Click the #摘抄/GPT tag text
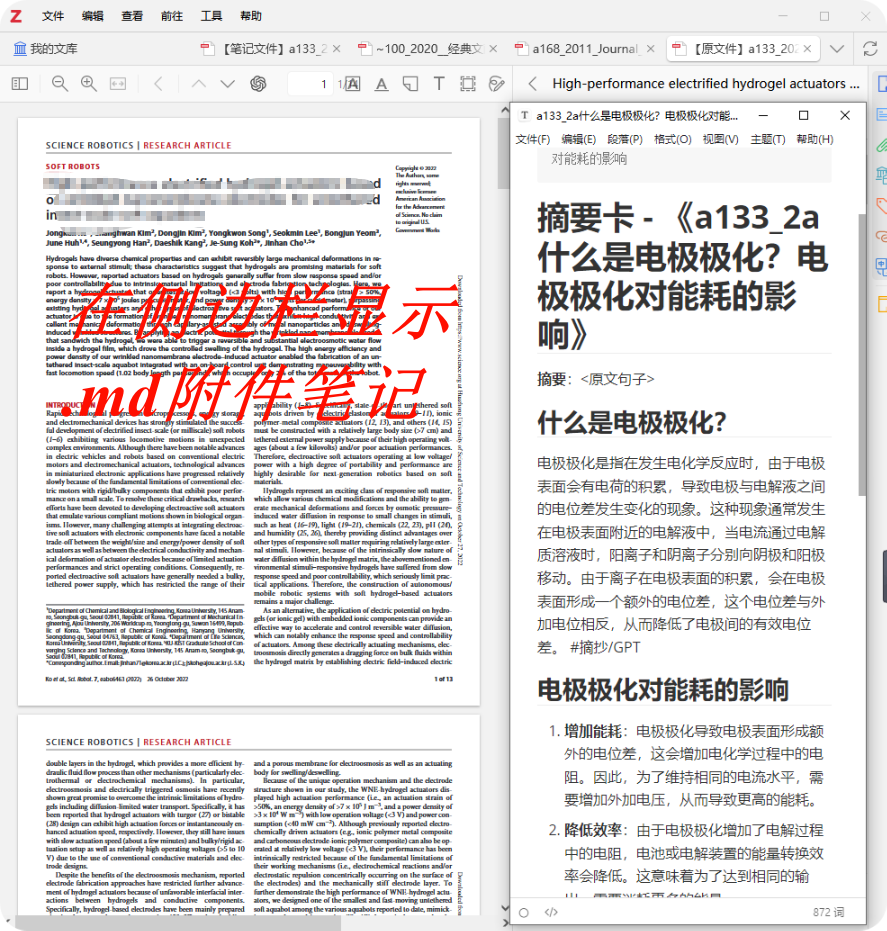 point(605,647)
